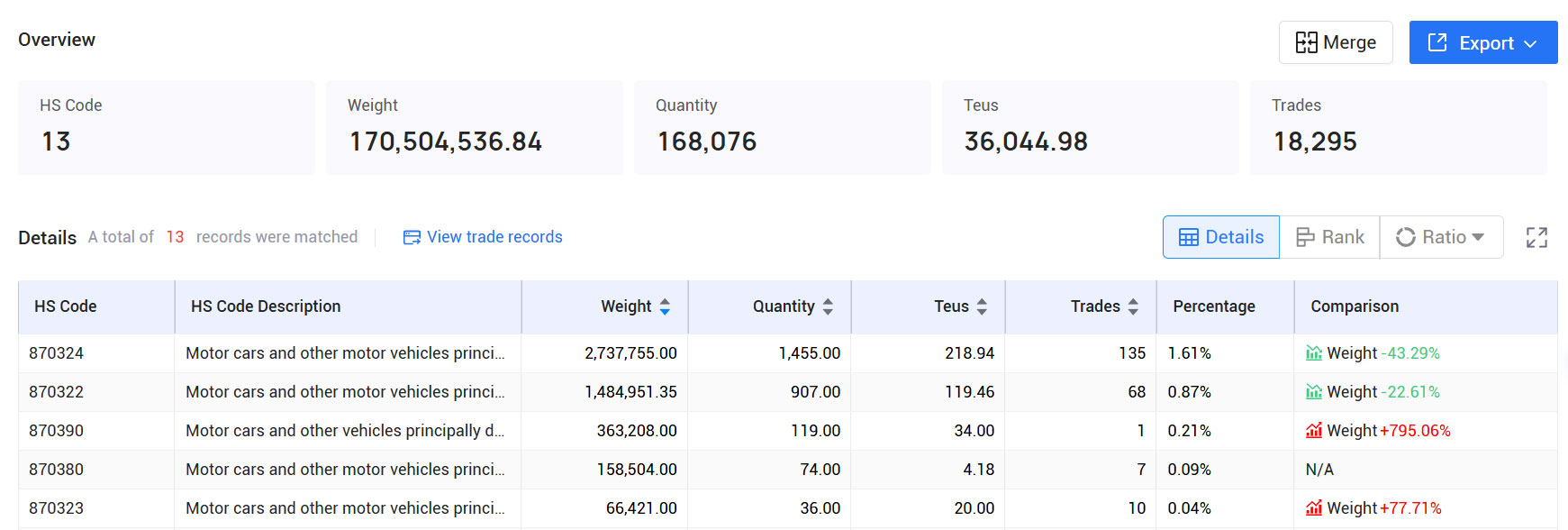Click the fullscreen expand icon

click(1536, 237)
